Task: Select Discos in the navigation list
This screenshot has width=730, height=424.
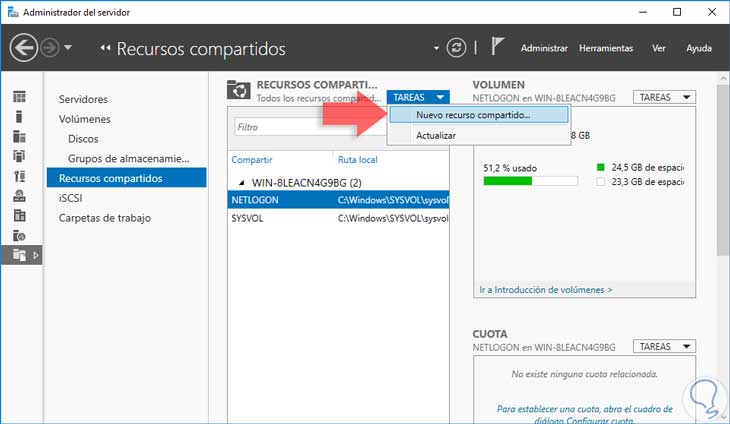Action: (x=83, y=139)
